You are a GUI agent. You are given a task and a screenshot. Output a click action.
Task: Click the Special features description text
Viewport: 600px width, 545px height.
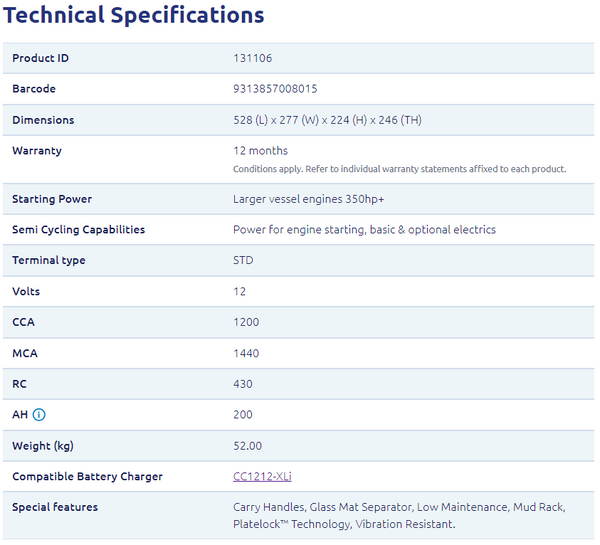click(x=400, y=516)
